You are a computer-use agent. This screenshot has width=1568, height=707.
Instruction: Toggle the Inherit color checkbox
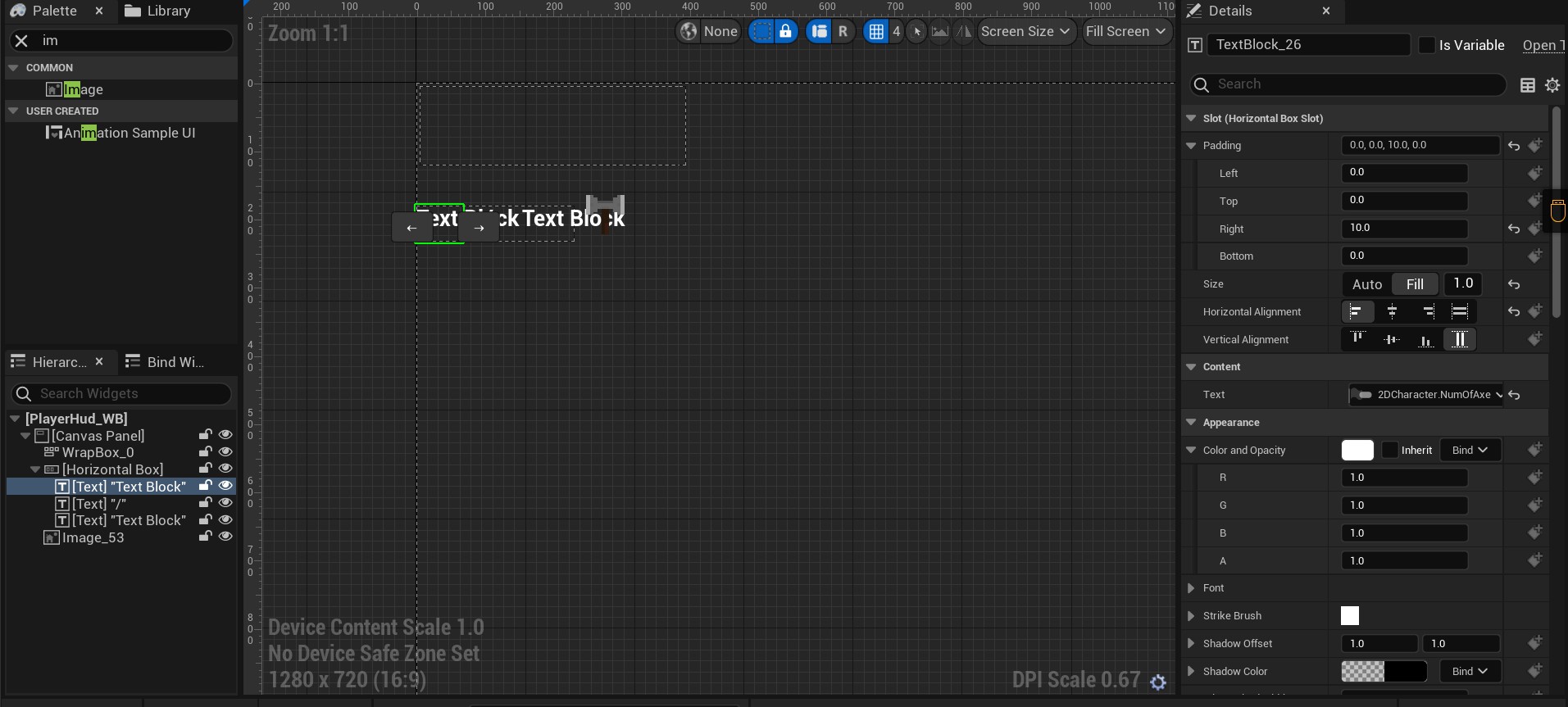click(x=1390, y=450)
